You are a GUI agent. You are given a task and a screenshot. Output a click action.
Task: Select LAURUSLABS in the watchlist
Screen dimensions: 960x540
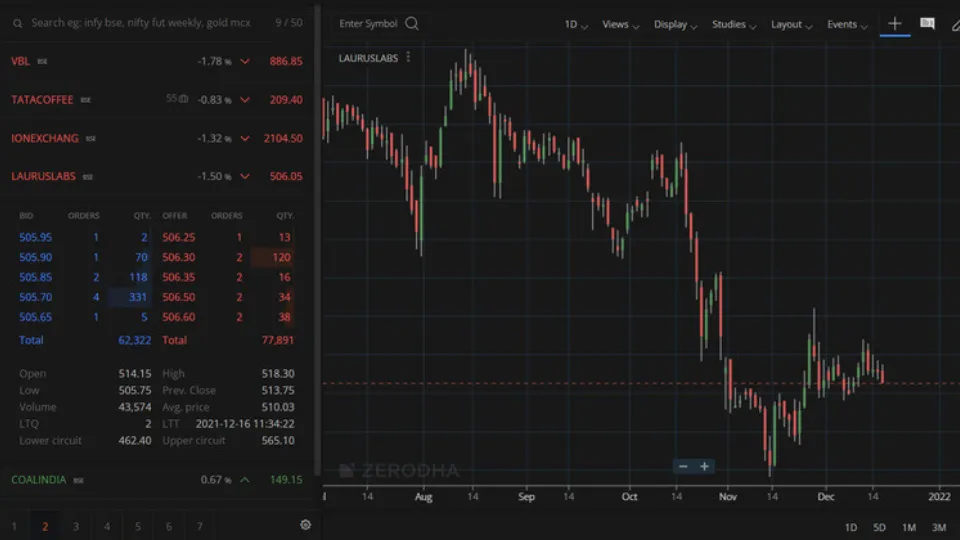point(43,176)
